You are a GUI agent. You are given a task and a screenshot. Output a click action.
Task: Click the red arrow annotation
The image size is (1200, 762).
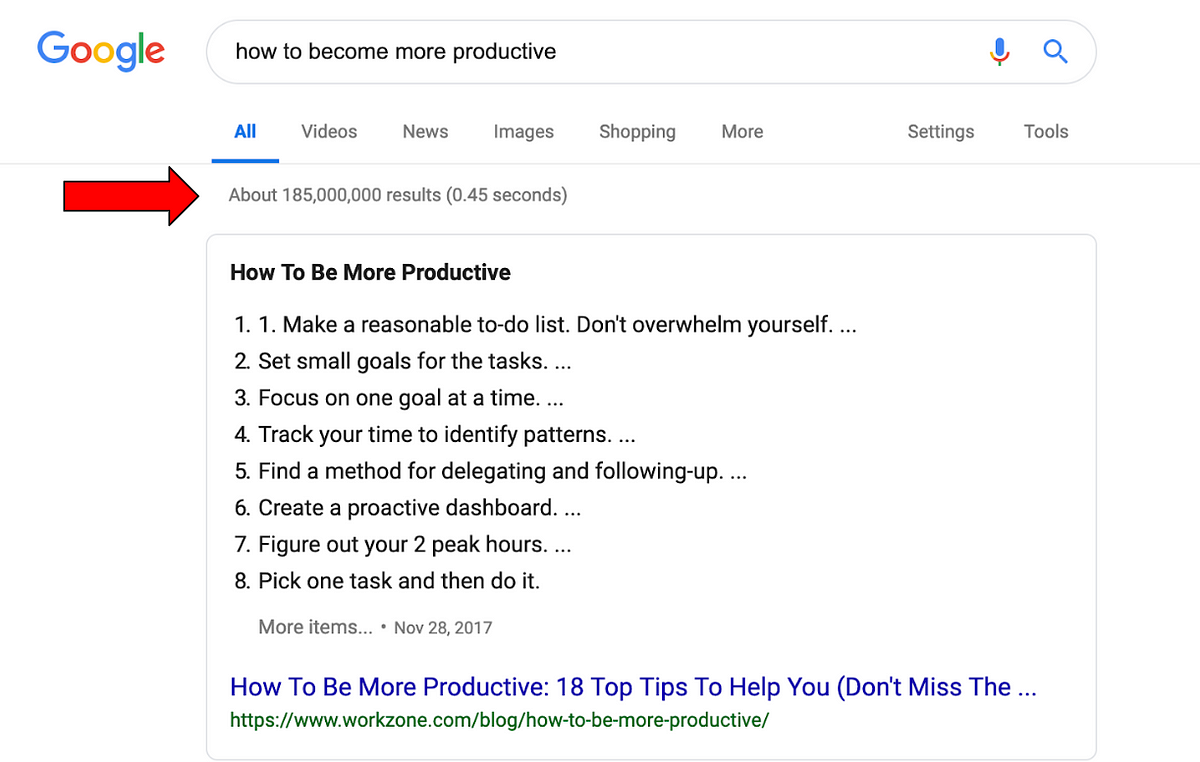pos(130,196)
